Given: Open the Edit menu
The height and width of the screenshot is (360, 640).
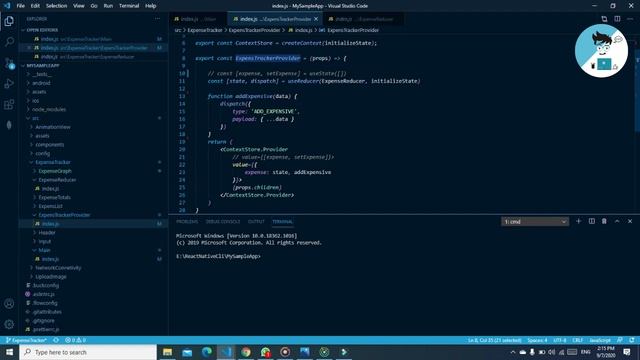Looking at the screenshot, I should (35, 6).
